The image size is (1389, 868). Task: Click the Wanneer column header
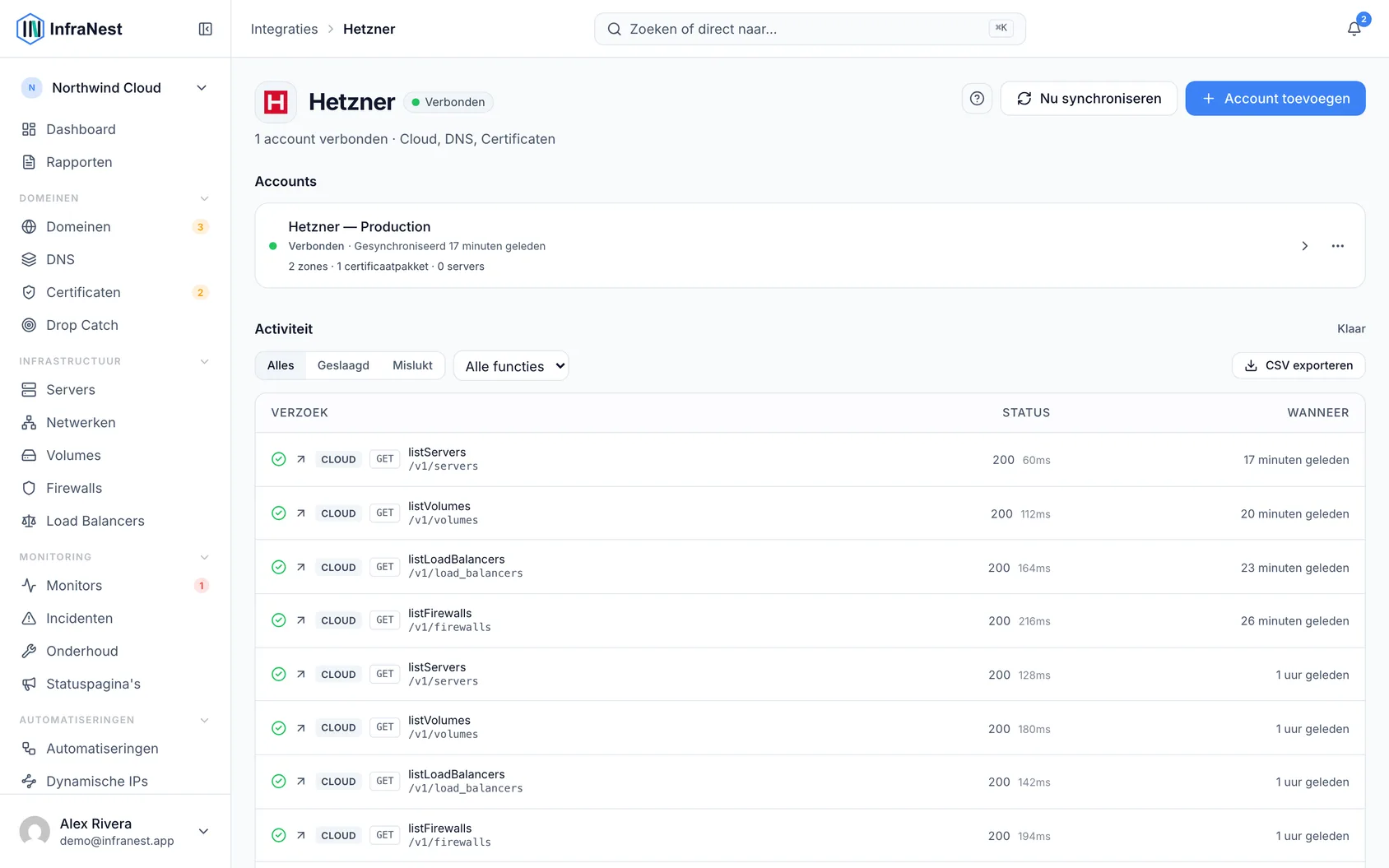click(x=1318, y=413)
